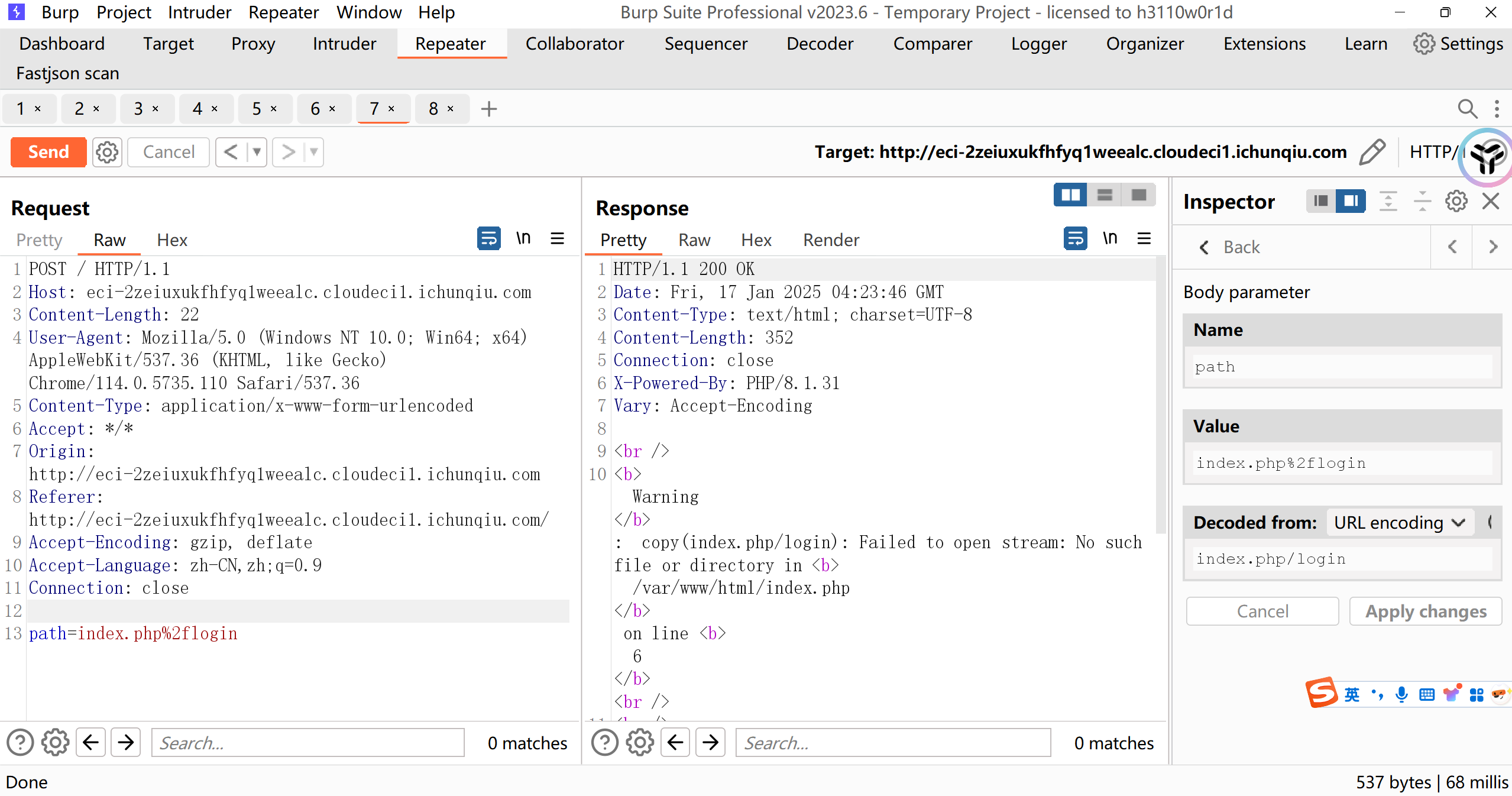1512x796 pixels.
Task: Edit the Value field index.php%2flogin
Action: point(1342,462)
